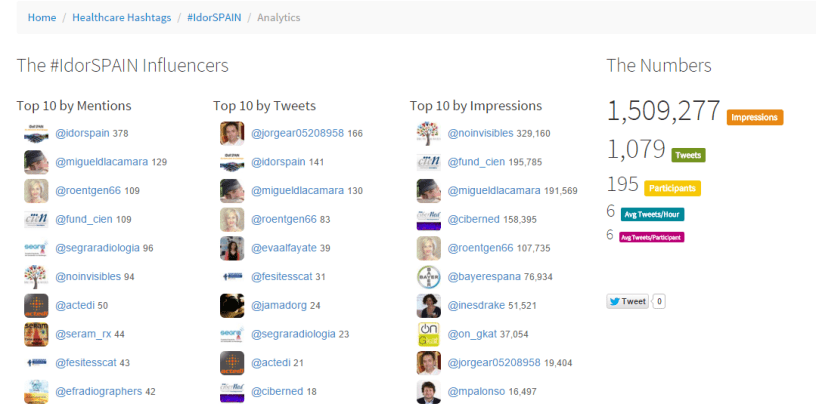Click the green Tweets badge

[687, 155]
